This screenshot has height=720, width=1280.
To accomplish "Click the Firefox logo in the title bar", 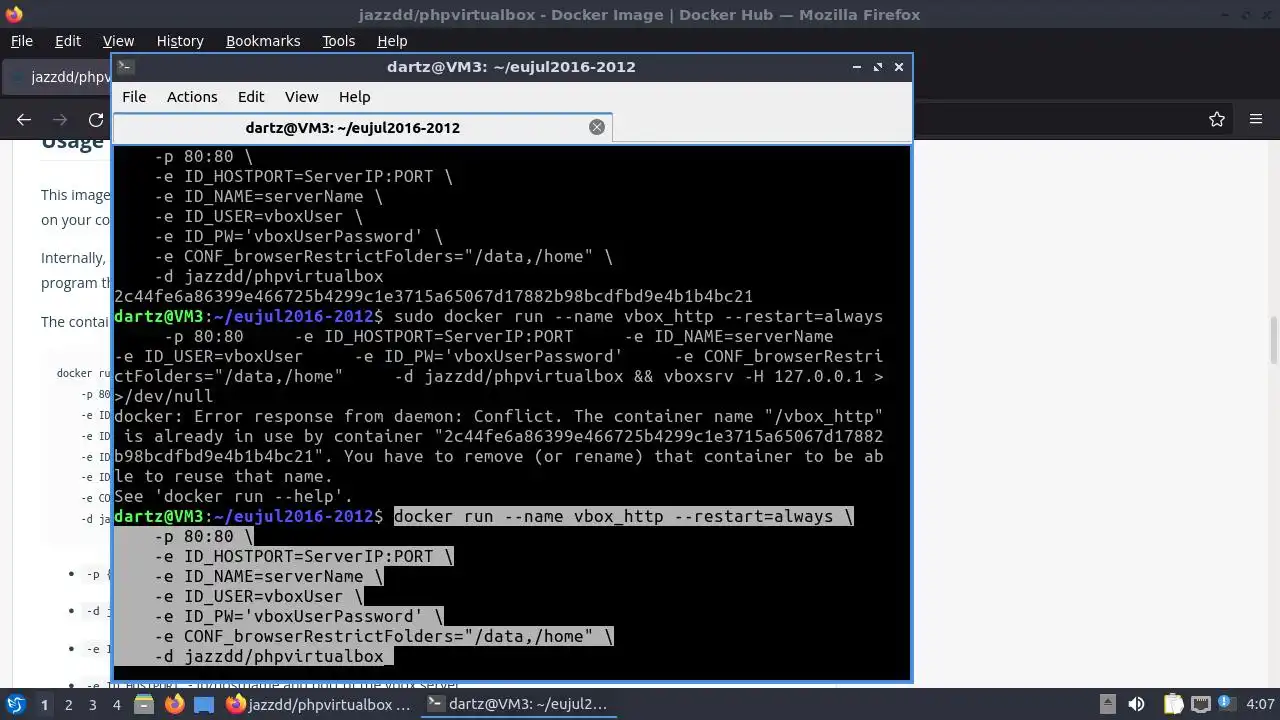I will tap(14, 14).
